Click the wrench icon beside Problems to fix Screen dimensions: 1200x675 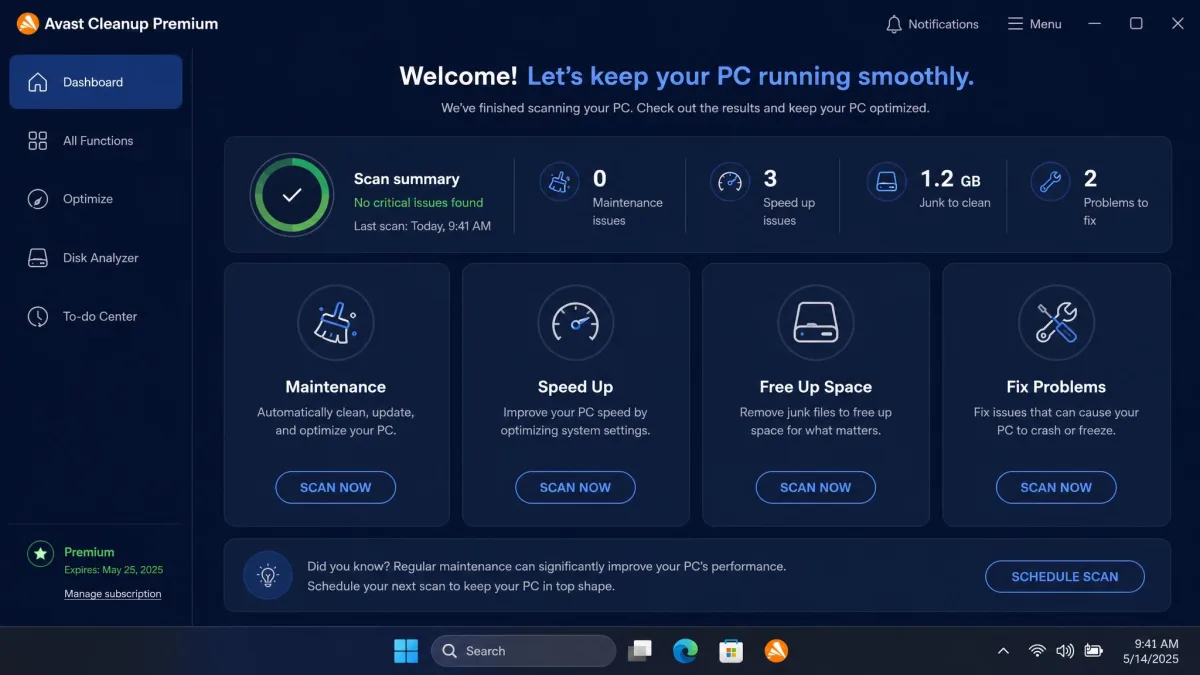(x=1050, y=182)
